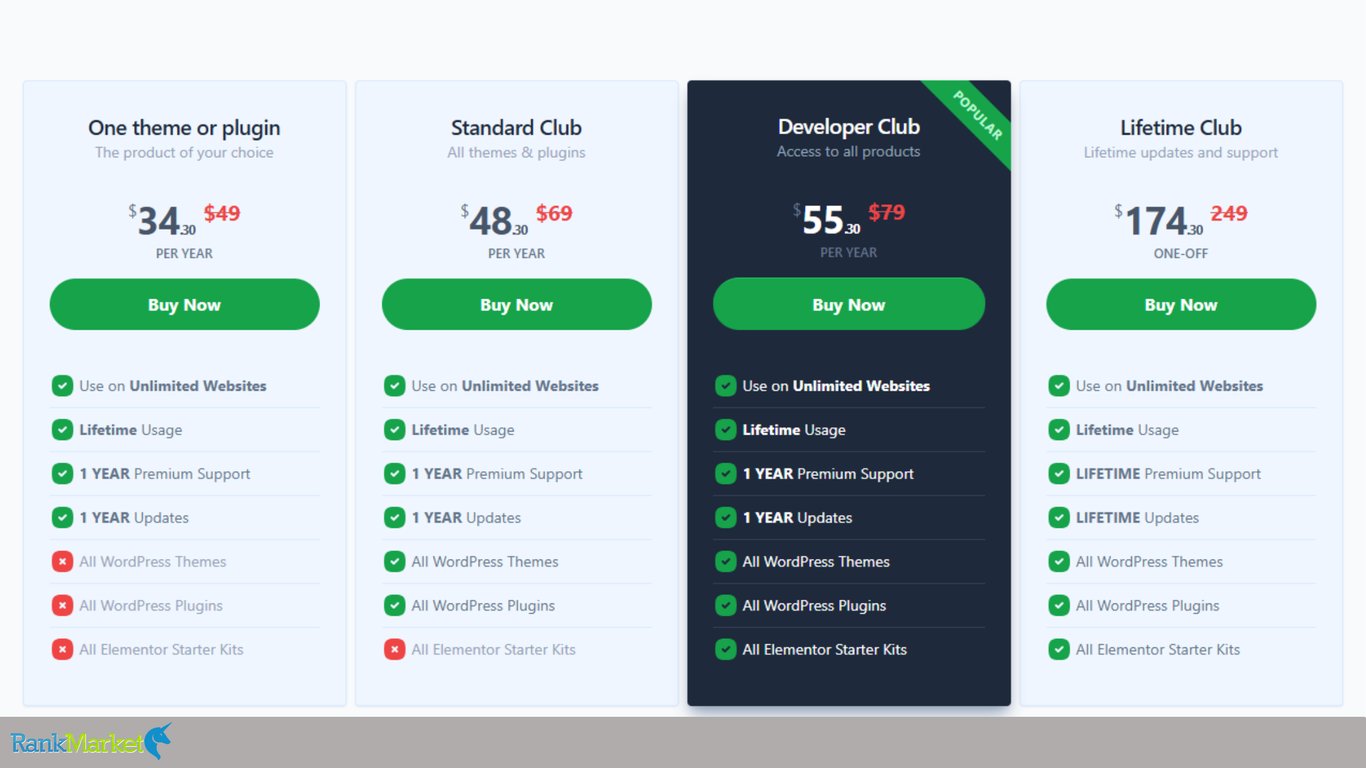Click 'PER YEAR' label under the $34.30 price

tap(184, 254)
